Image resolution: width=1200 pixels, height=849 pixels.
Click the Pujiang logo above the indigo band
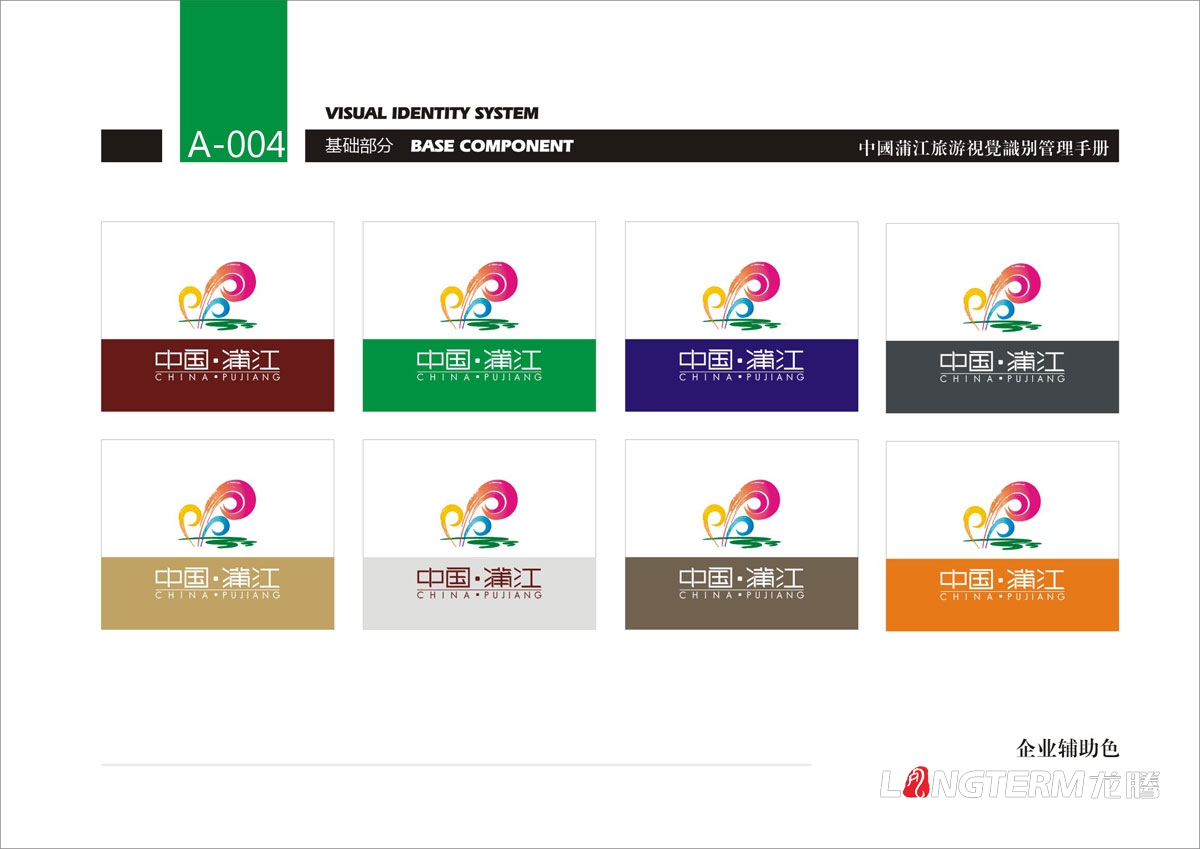click(742, 296)
